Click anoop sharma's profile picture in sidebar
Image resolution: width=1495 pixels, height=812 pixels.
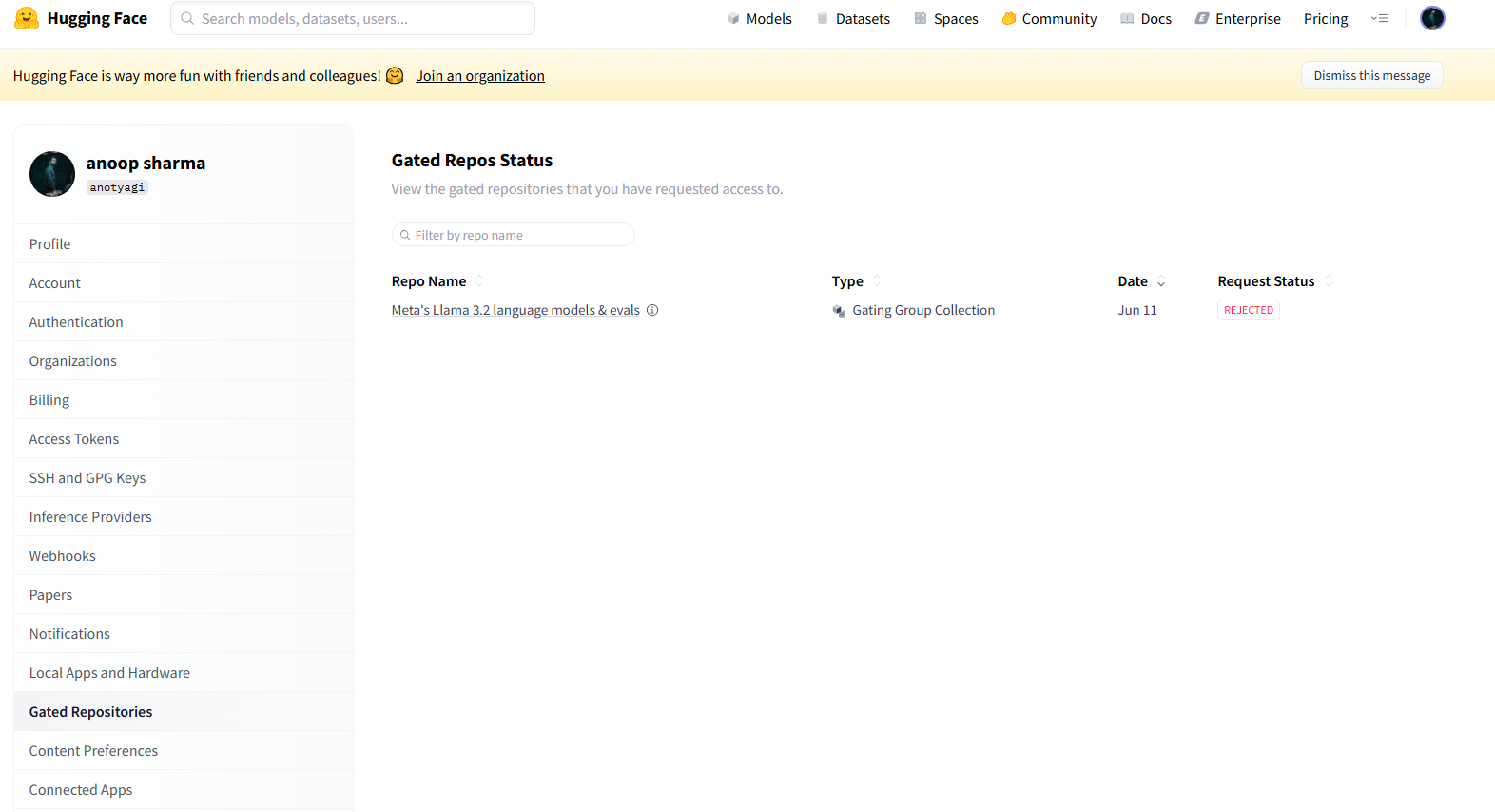(x=52, y=174)
